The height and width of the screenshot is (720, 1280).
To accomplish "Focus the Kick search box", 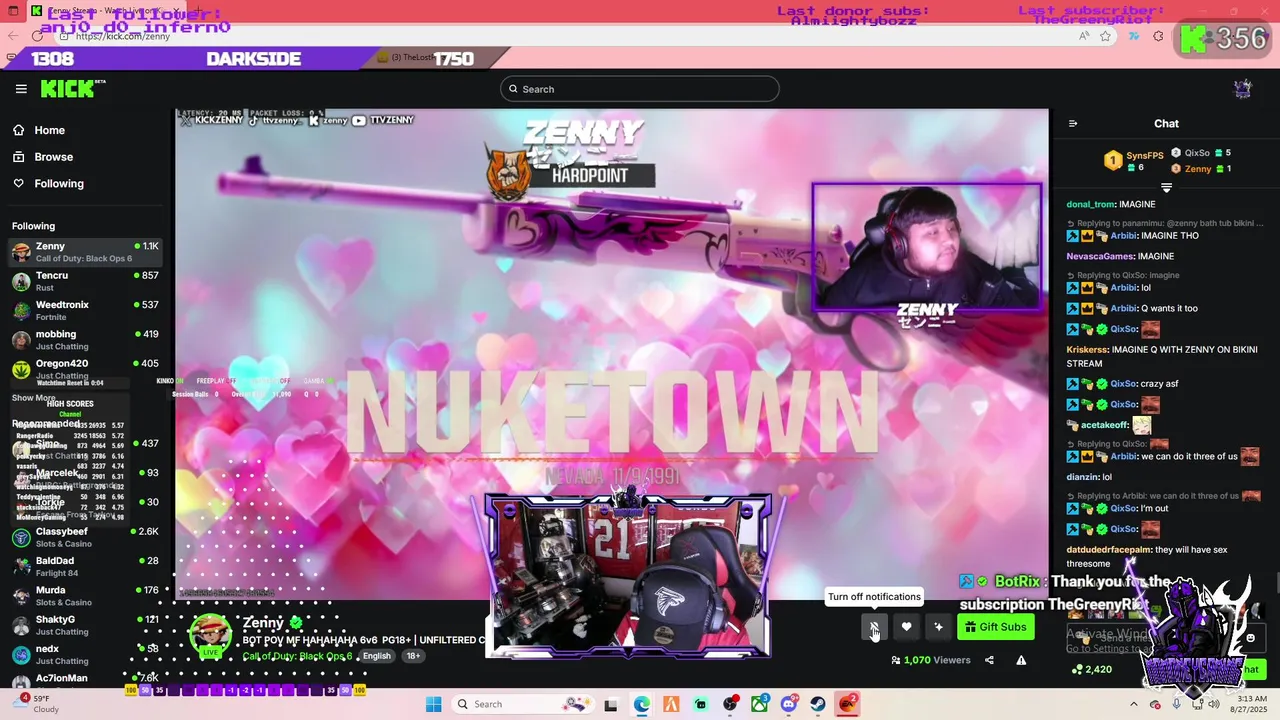I will click(x=640, y=89).
